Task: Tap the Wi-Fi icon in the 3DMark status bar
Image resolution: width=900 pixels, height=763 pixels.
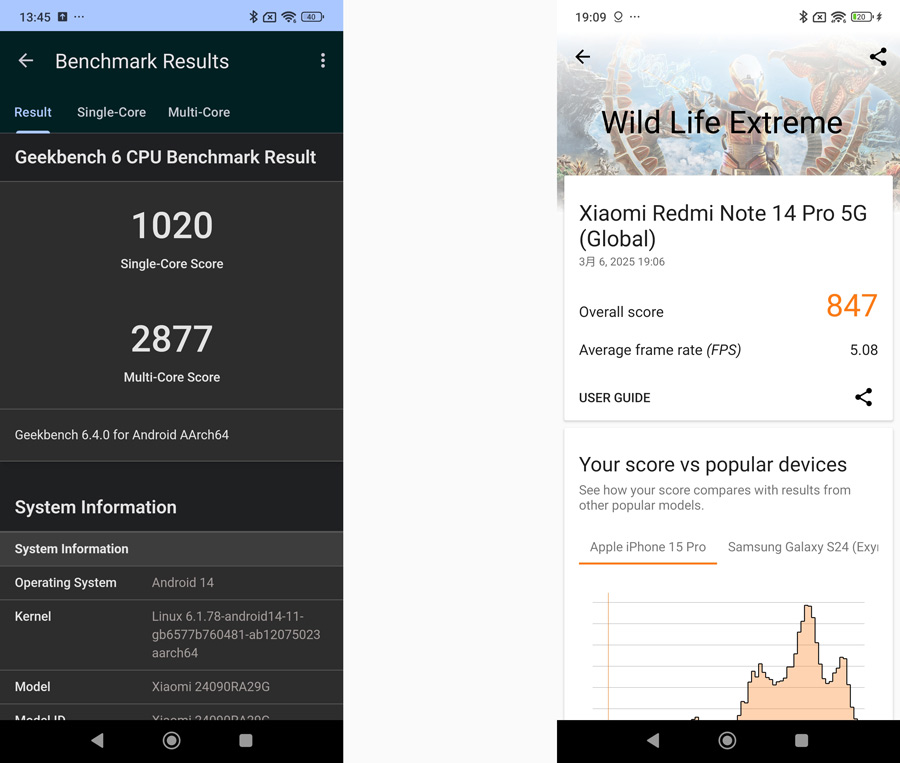Action: 839,17
